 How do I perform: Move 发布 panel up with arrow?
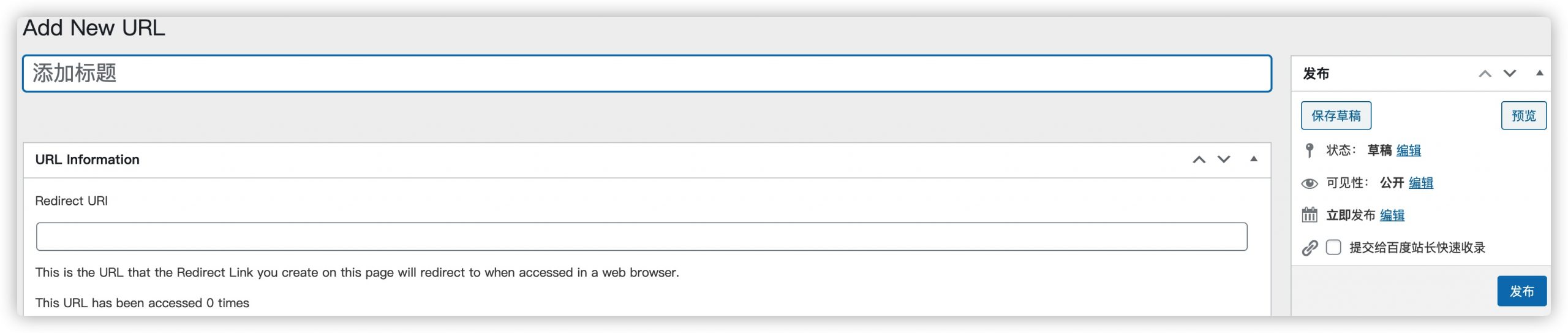click(1485, 74)
